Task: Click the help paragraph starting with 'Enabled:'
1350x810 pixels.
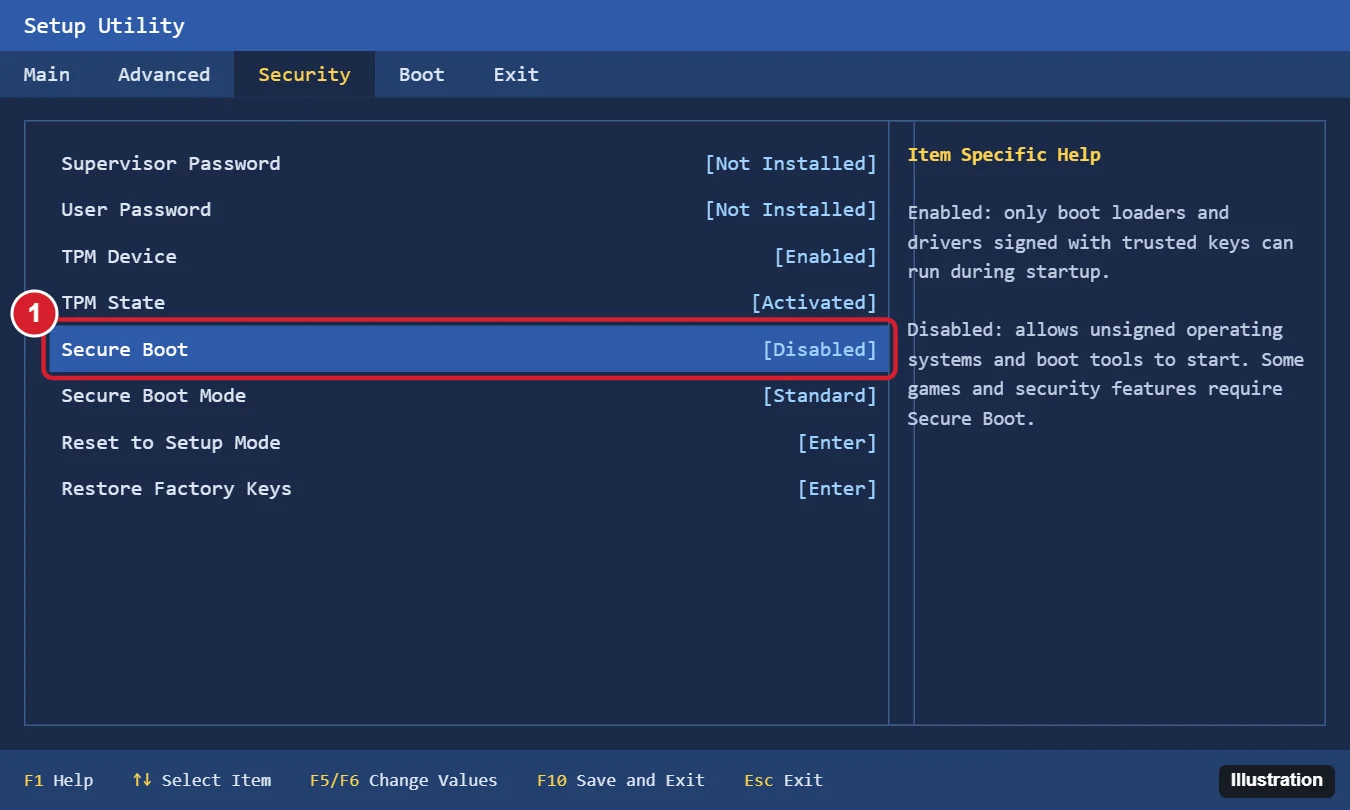Action: coord(1101,242)
